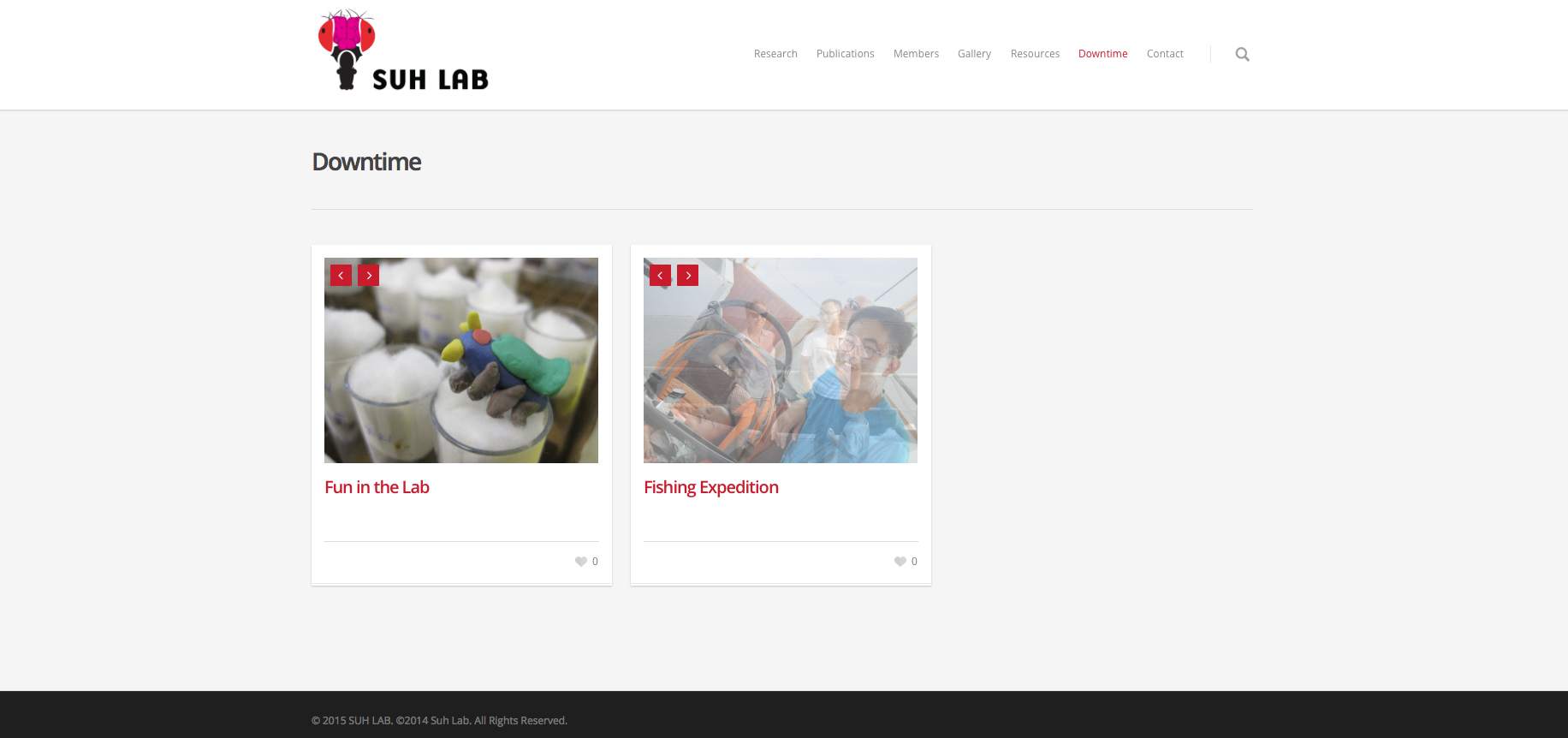Open the Fun in the Lab title link

click(x=377, y=487)
